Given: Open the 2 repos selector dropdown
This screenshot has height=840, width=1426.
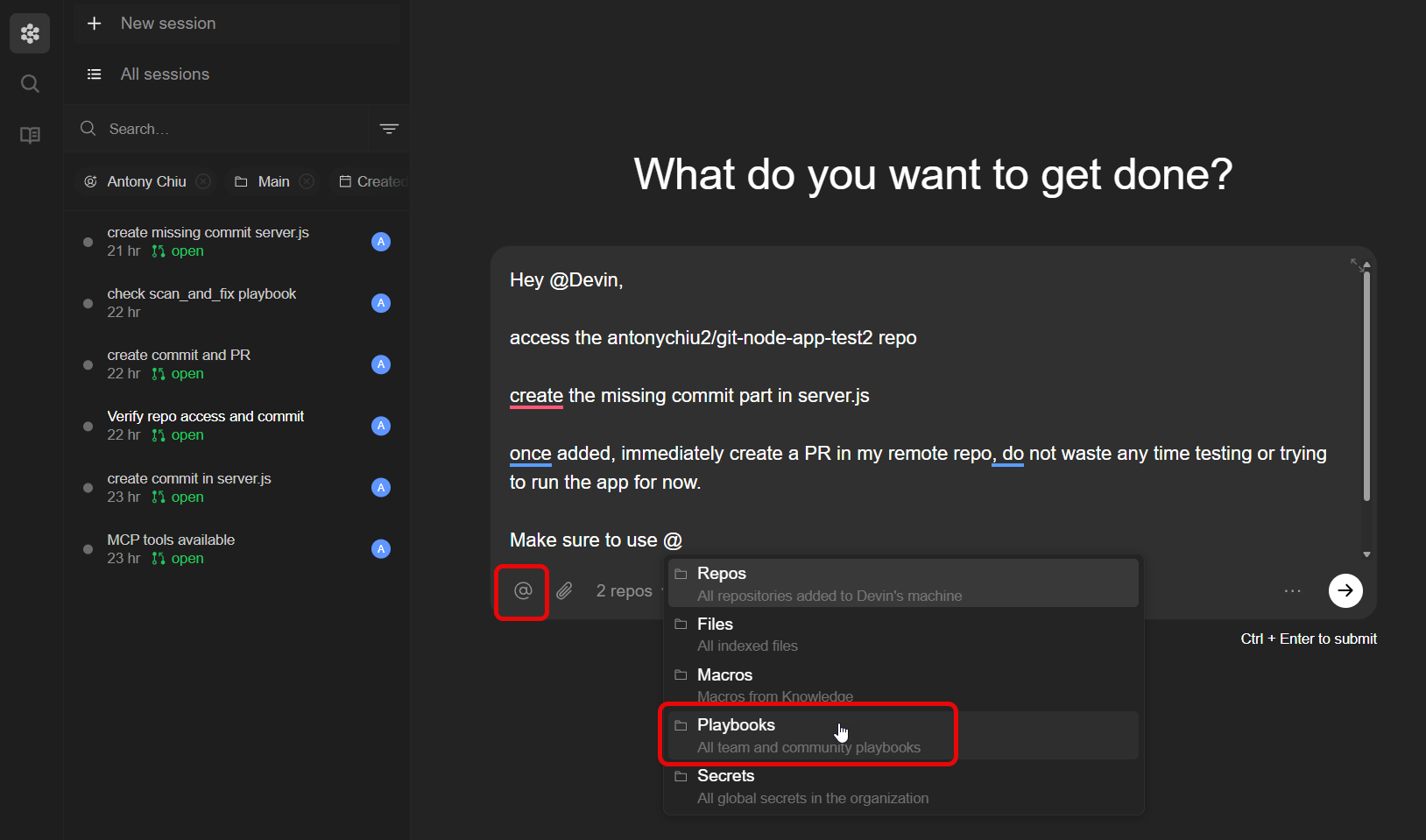Looking at the screenshot, I should click(625, 591).
